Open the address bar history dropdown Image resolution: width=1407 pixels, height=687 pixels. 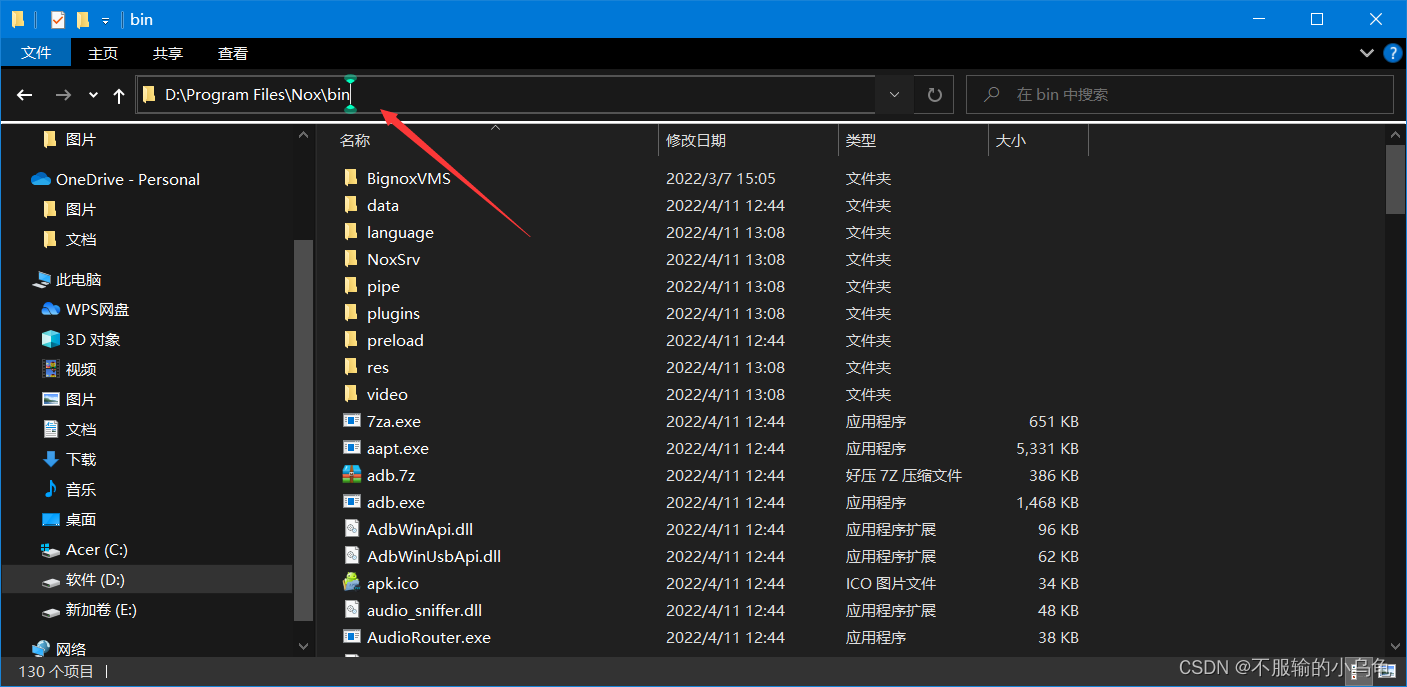894,95
